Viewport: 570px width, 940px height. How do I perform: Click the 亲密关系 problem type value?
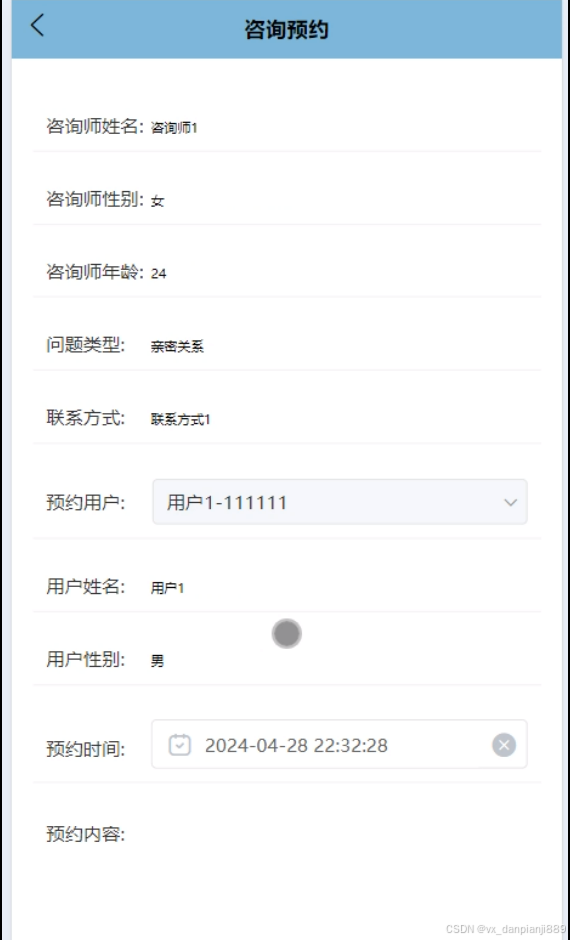(177, 347)
